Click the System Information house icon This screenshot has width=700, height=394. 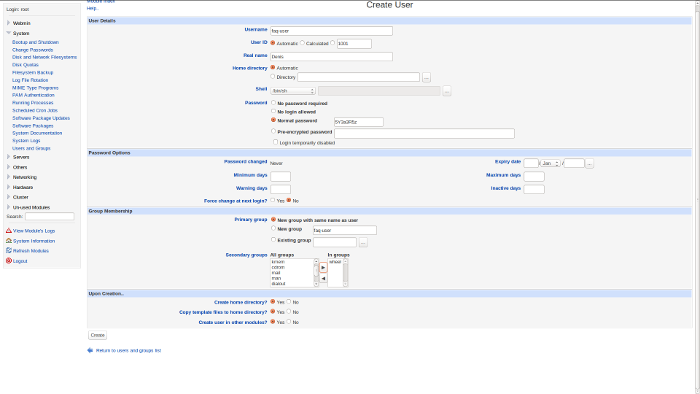tap(8, 241)
